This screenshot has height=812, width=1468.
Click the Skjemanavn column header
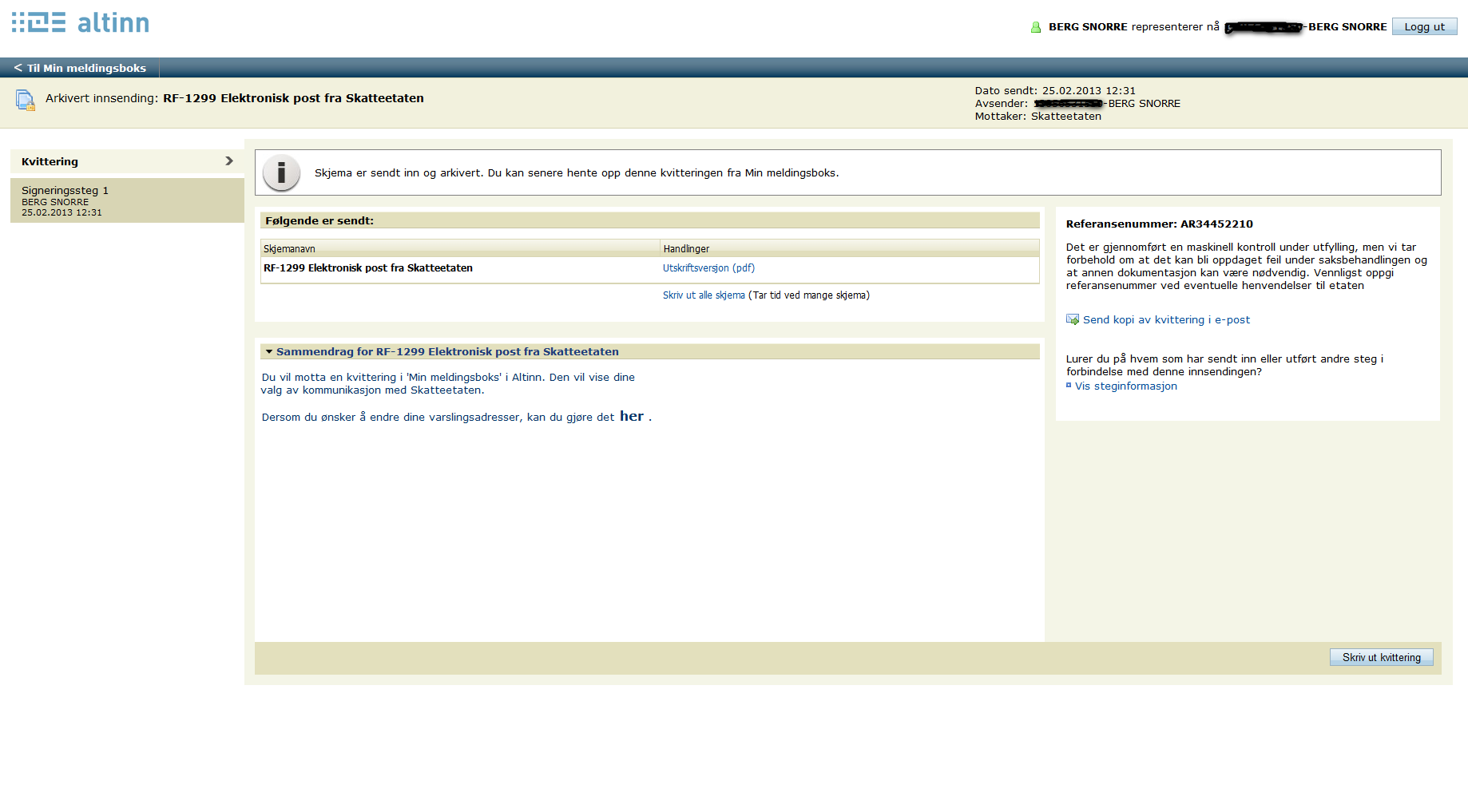(x=289, y=249)
